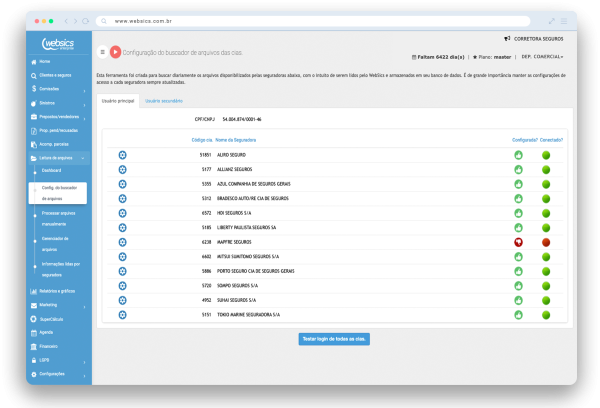Click red connection status dot for Mapfre
This screenshot has width=600, height=408.
[546, 242]
